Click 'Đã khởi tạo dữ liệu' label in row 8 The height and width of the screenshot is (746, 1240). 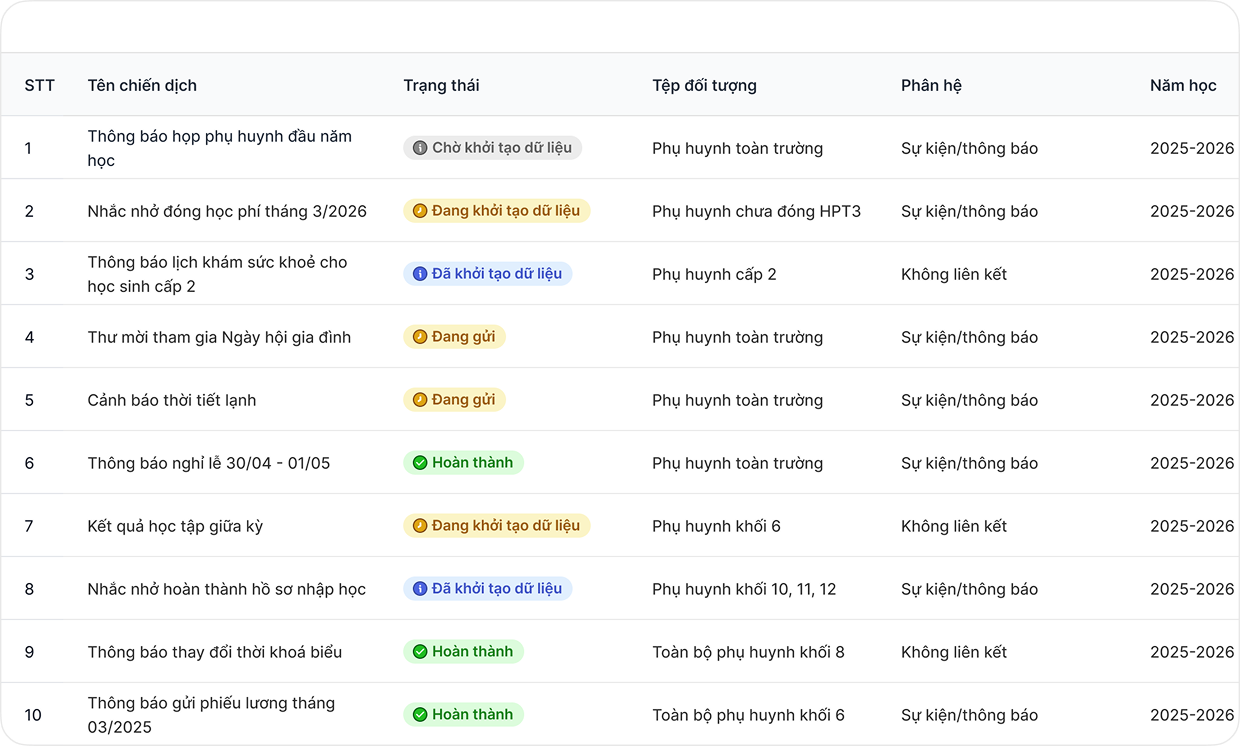[497, 589]
